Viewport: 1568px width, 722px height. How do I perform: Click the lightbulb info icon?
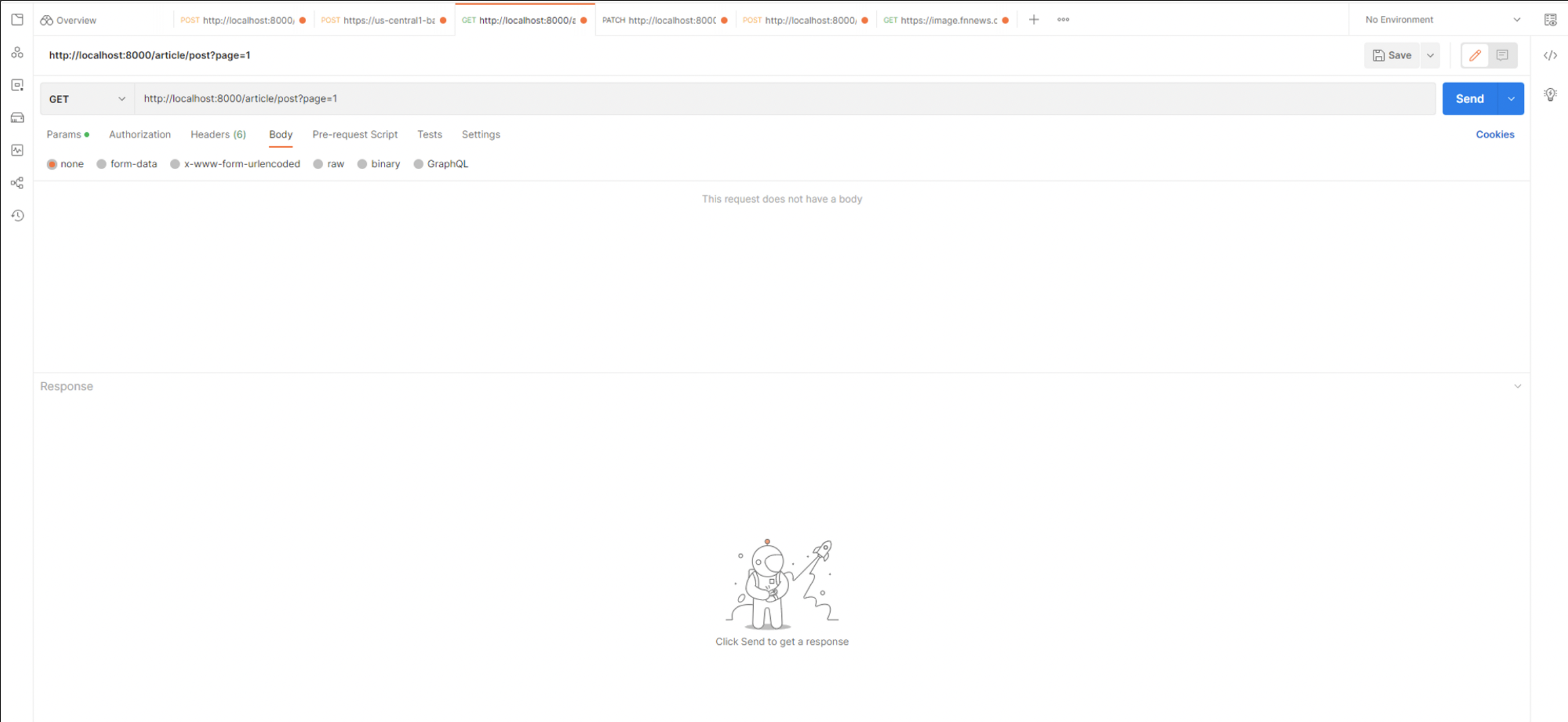pos(1550,95)
